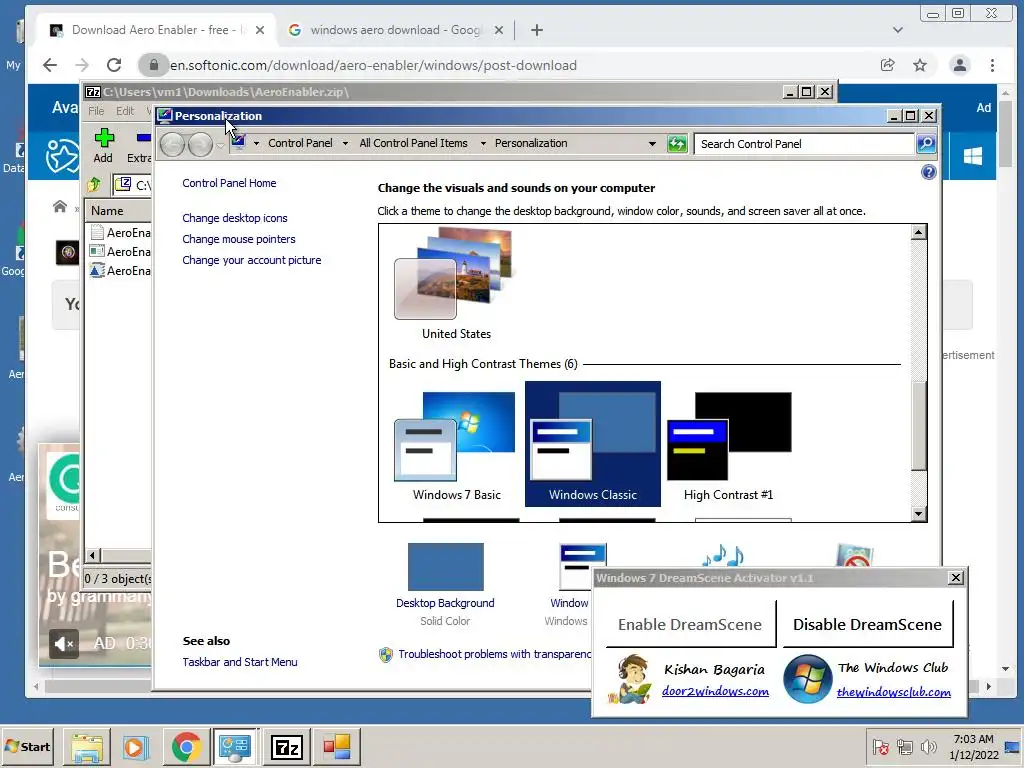Click All Control Panel Items breadcrumb

coord(413,143)
